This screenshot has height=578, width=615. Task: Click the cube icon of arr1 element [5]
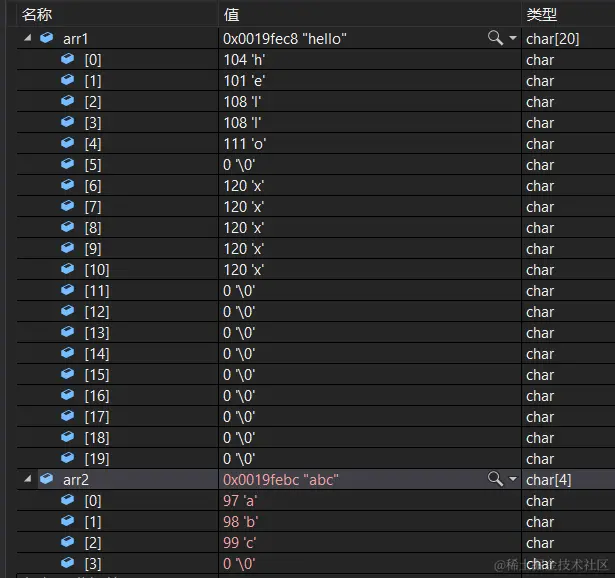[x=67, y=164]
